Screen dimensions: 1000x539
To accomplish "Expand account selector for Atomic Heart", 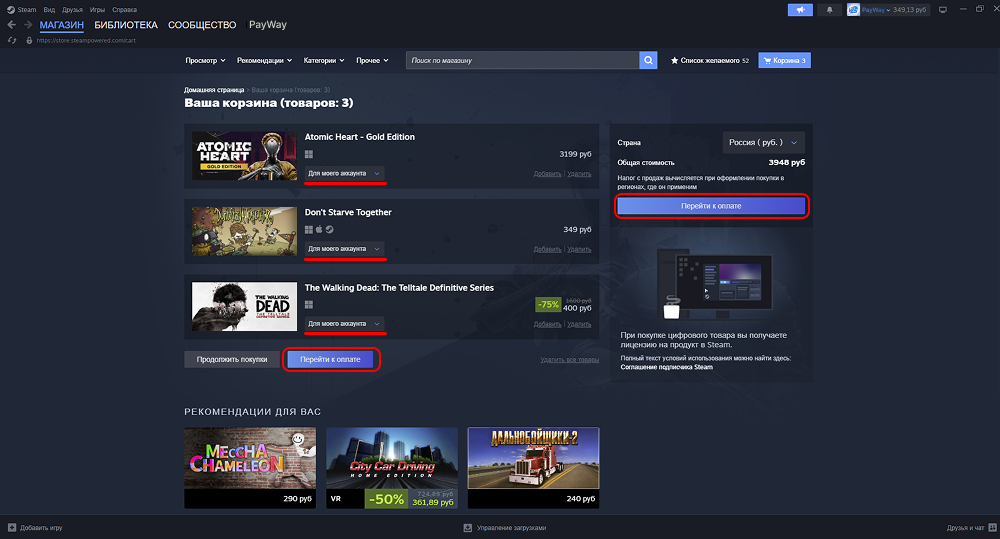I will (x=344, y=174).
